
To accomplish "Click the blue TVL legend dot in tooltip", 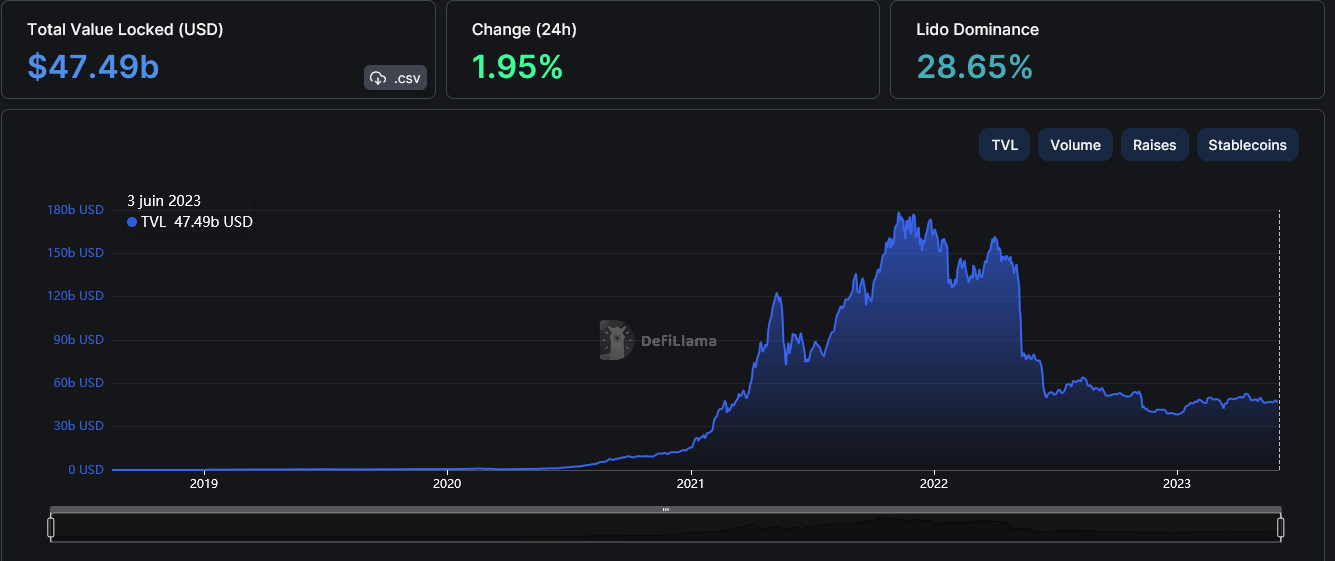I will (132, 222).
